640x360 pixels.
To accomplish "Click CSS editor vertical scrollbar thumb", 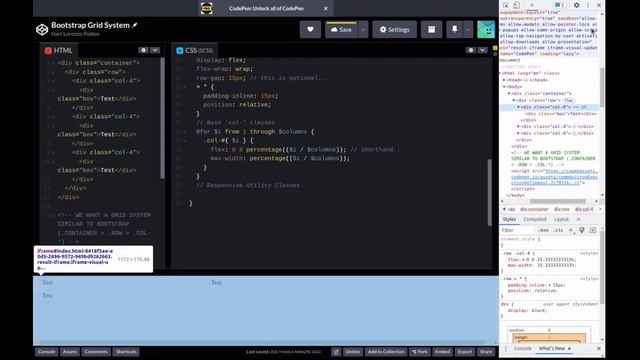I will pos(490,192).
